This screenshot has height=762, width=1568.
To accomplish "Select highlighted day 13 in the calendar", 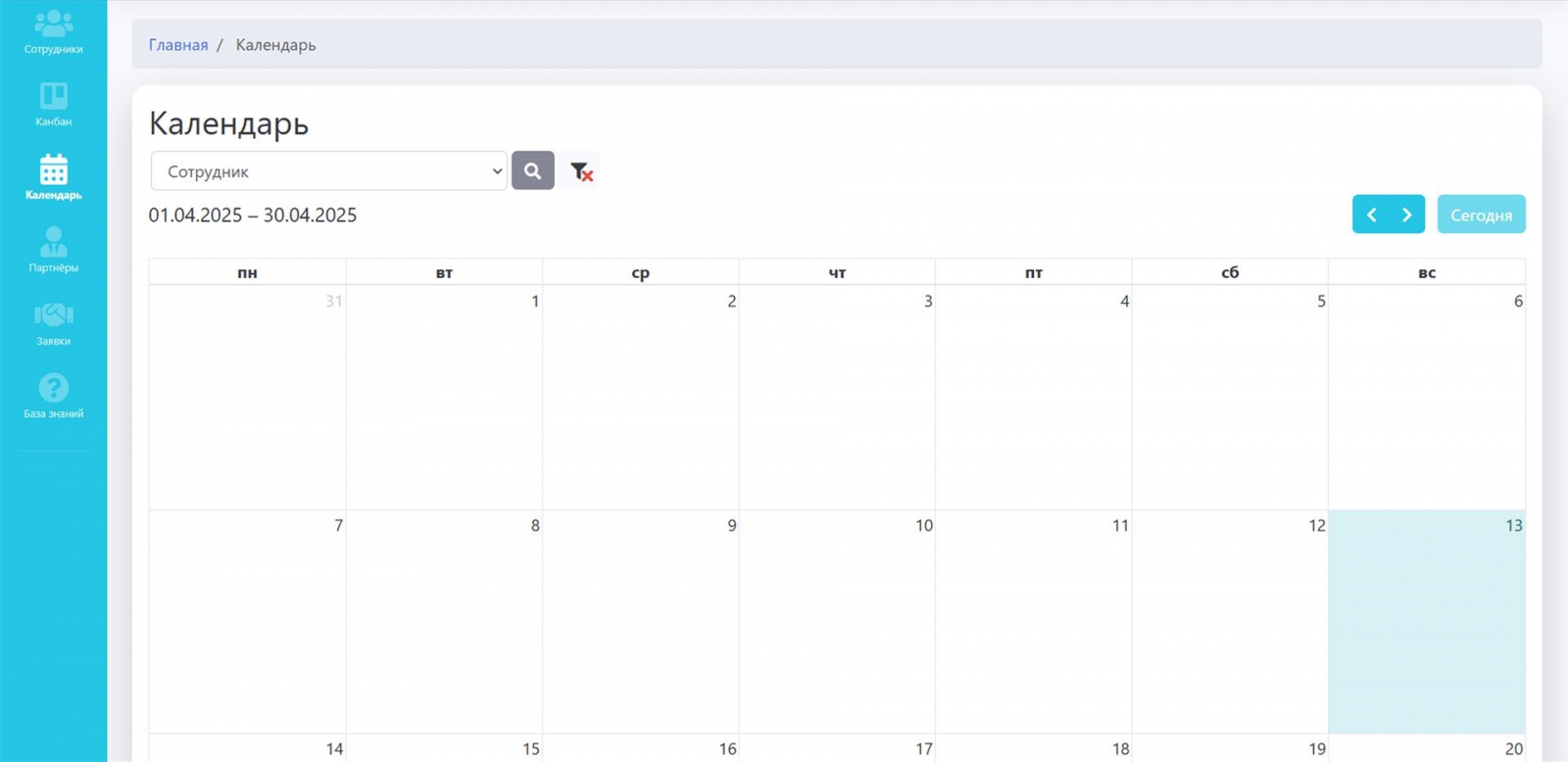I will (1427, 621).
